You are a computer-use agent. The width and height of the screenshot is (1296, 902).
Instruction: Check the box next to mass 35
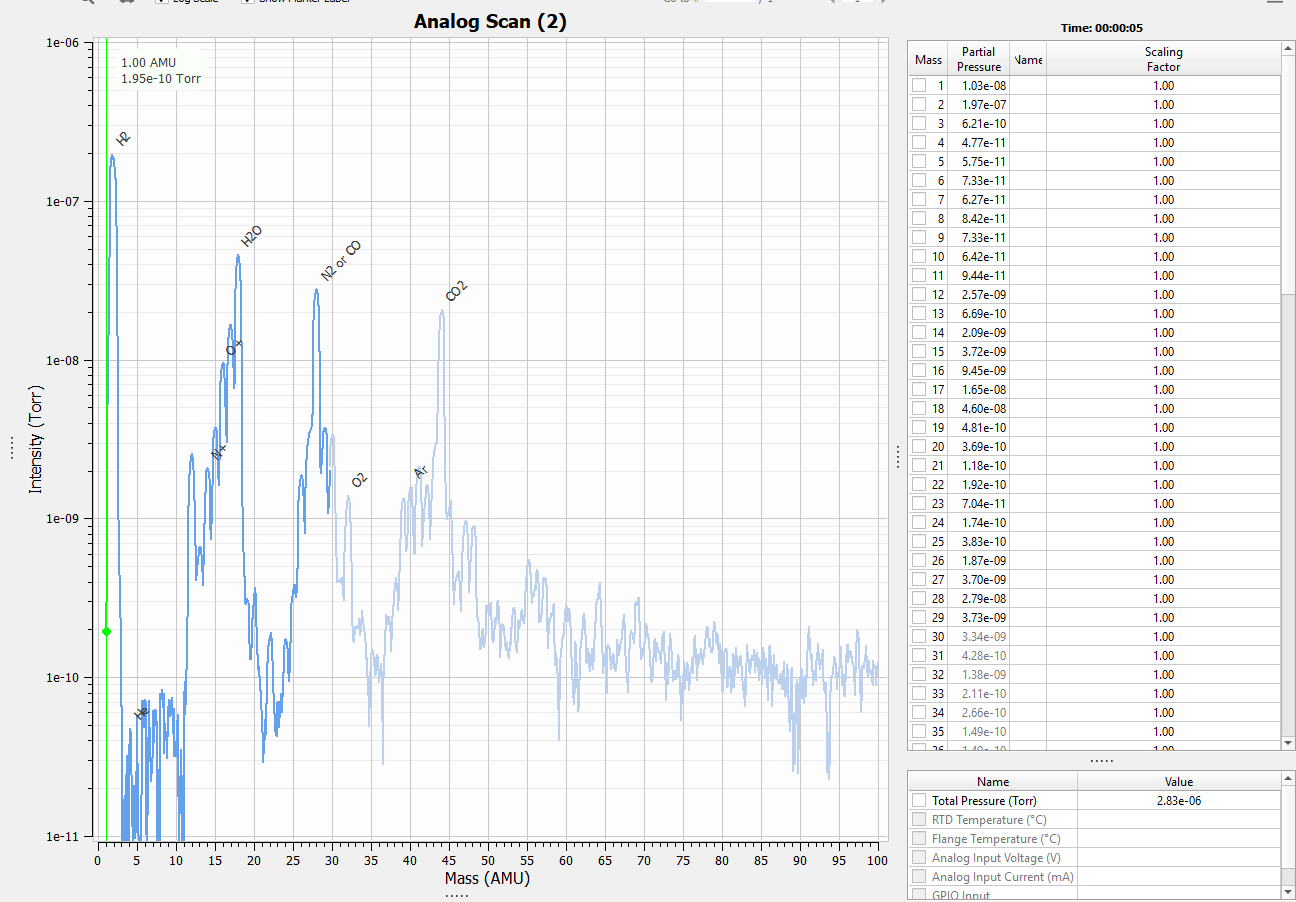point(918,732)
